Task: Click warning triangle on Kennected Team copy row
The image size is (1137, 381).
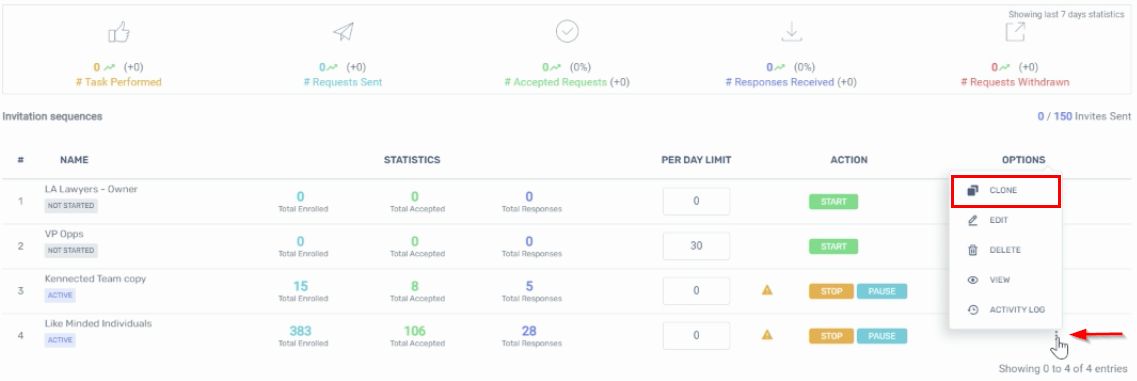Action: click(x=767, y=290)
